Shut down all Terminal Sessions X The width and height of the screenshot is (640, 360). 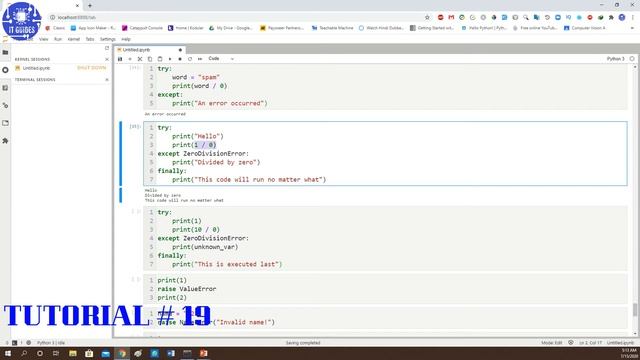107,80
